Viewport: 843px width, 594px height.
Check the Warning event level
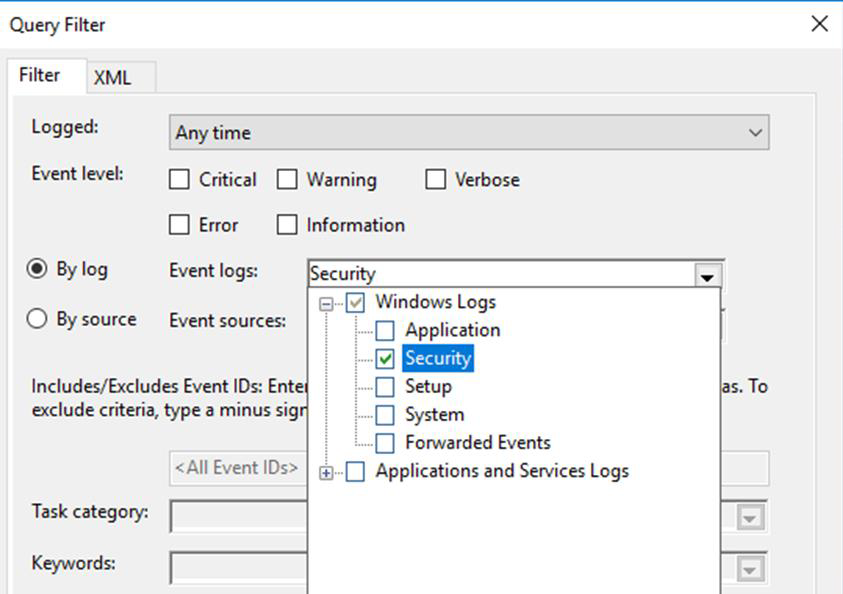289,179
